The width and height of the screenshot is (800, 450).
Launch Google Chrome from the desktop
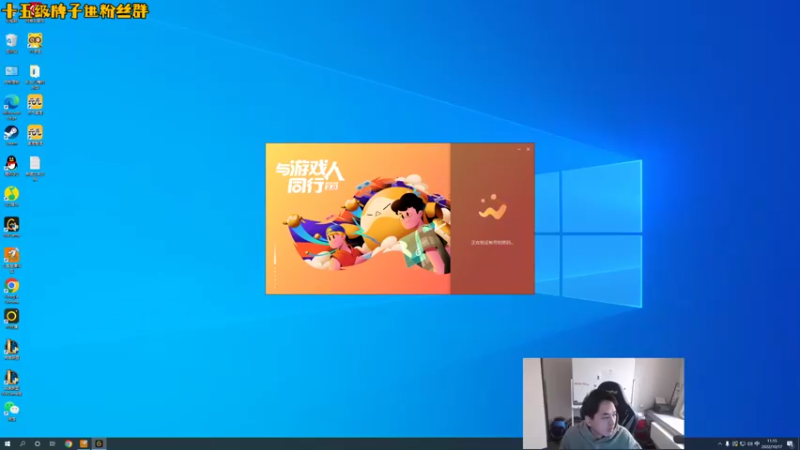[11, 289]
